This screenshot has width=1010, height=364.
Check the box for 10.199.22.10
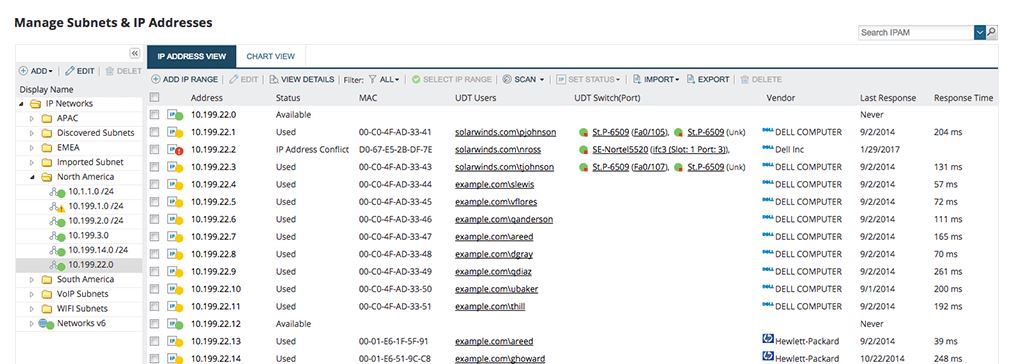155,289
